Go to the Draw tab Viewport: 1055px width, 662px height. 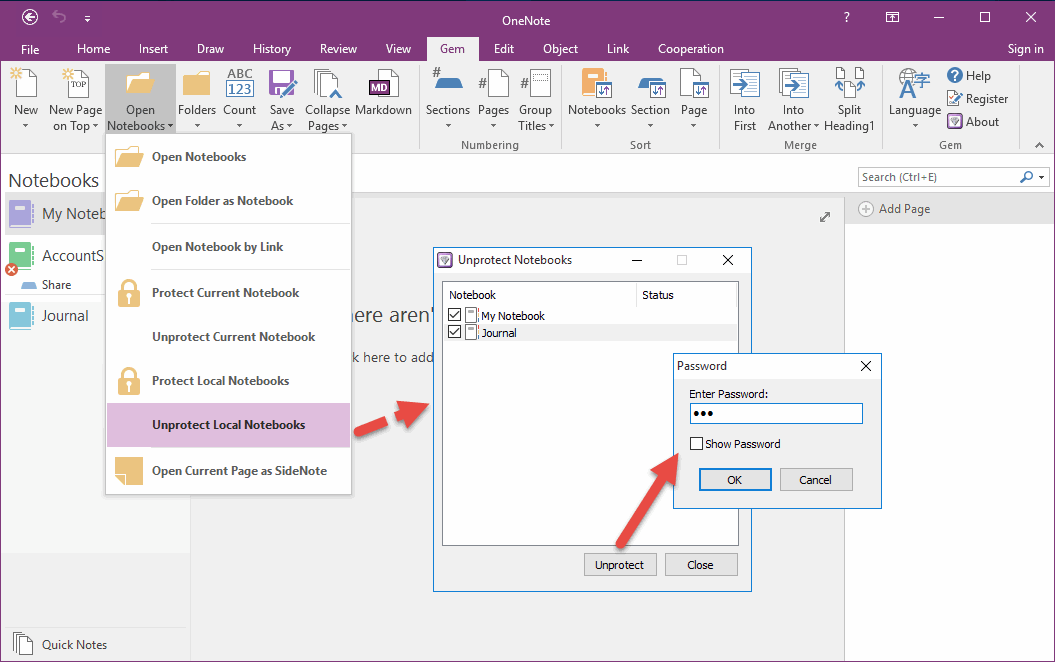211,49
